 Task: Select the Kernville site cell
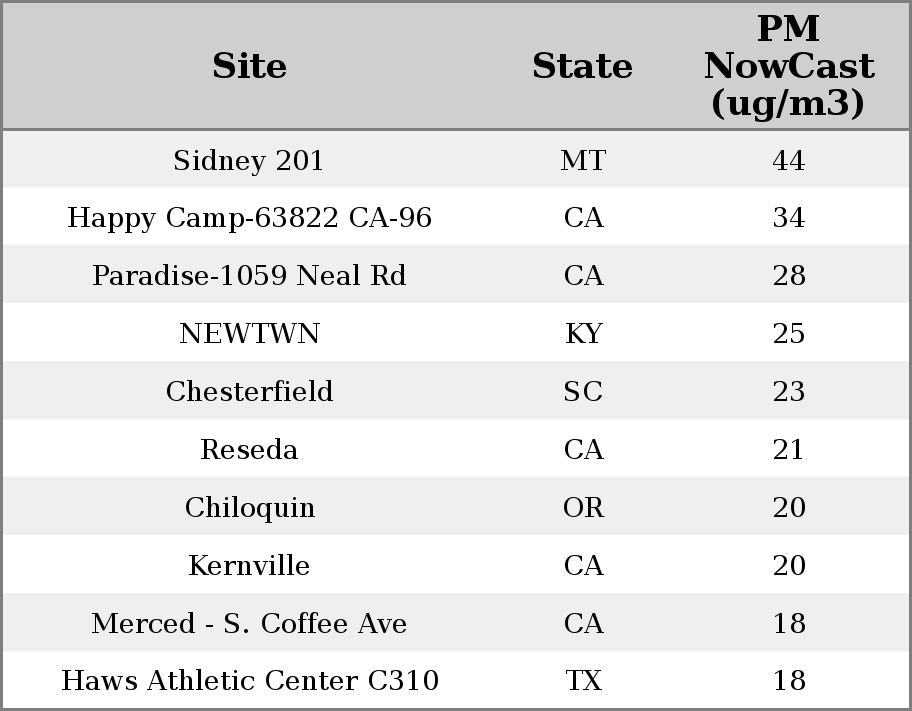249,565
